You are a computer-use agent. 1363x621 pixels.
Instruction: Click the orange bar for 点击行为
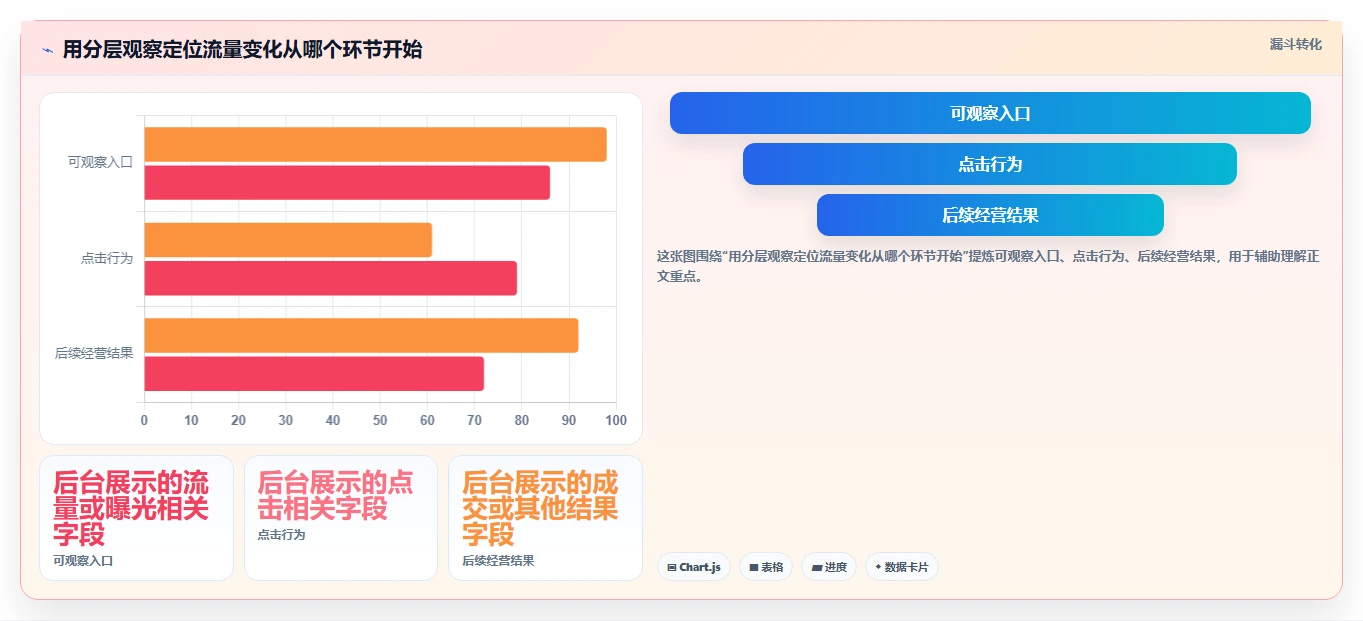click(288, 240)
